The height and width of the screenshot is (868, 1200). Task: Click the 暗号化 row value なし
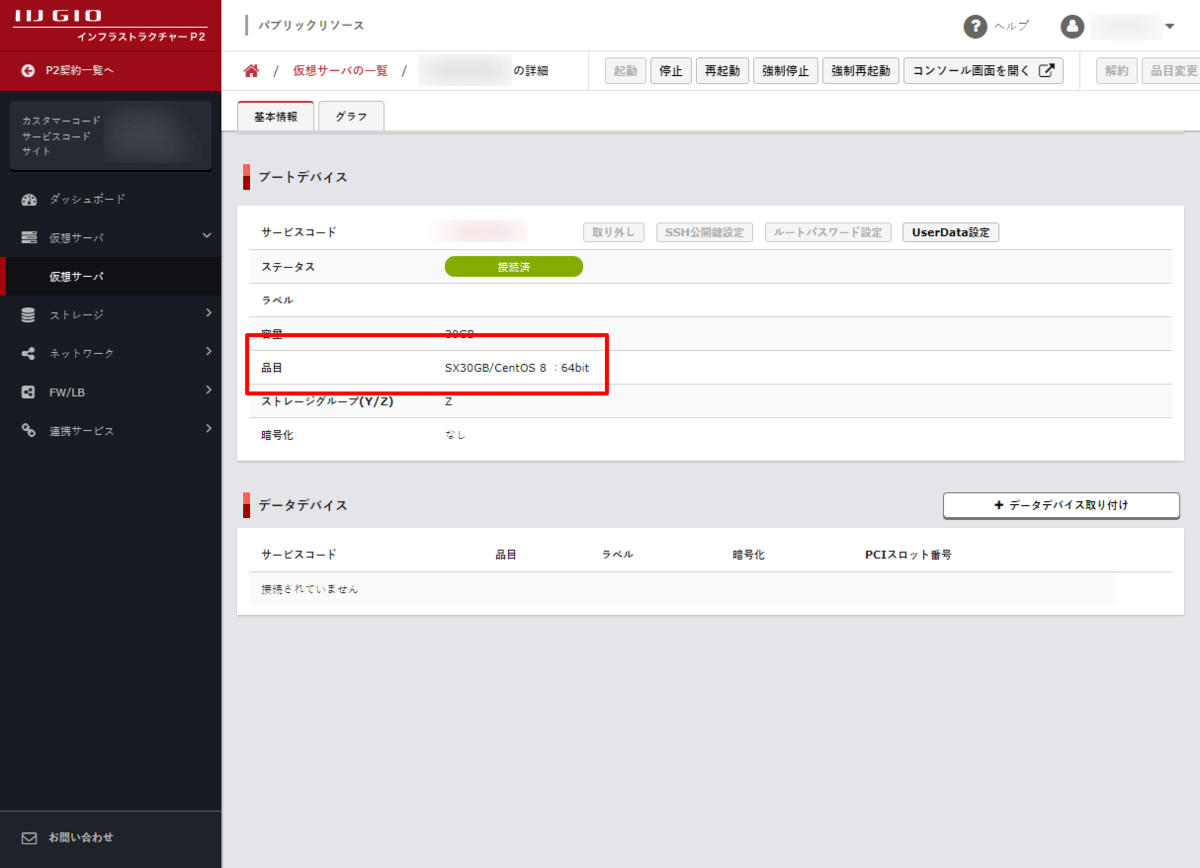[x=455, y=435]
